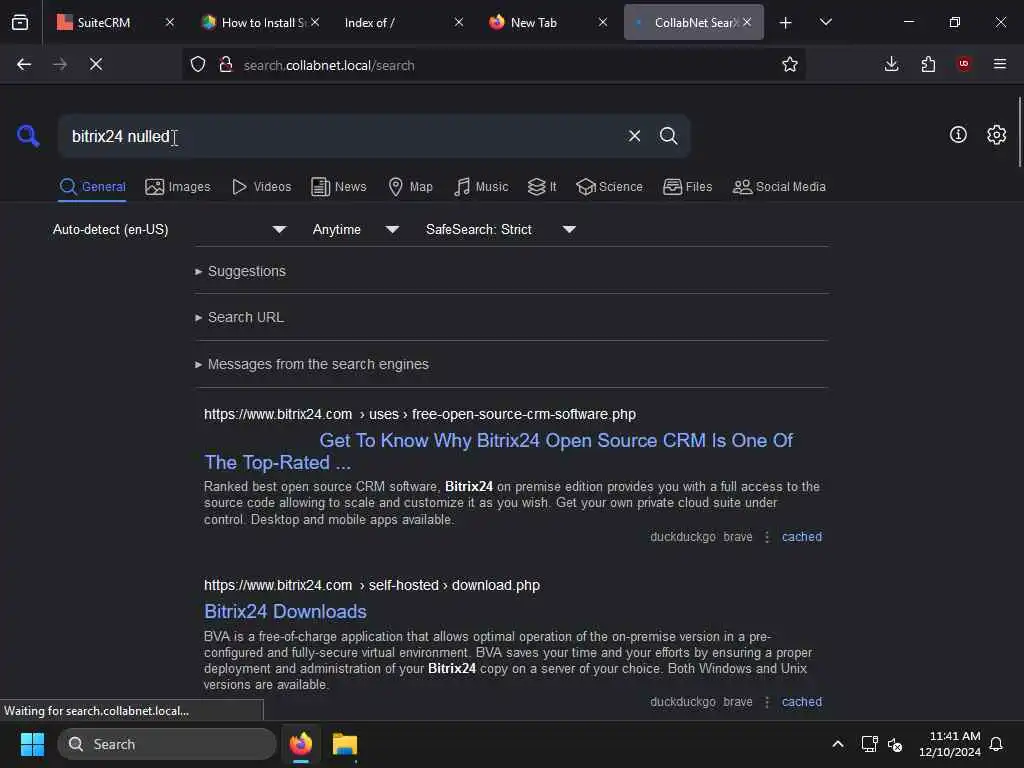Image resolution: width=1024 pixels, height=768 pixels.
Task: Open the Windows Start menu
Action: pos(32,744)
